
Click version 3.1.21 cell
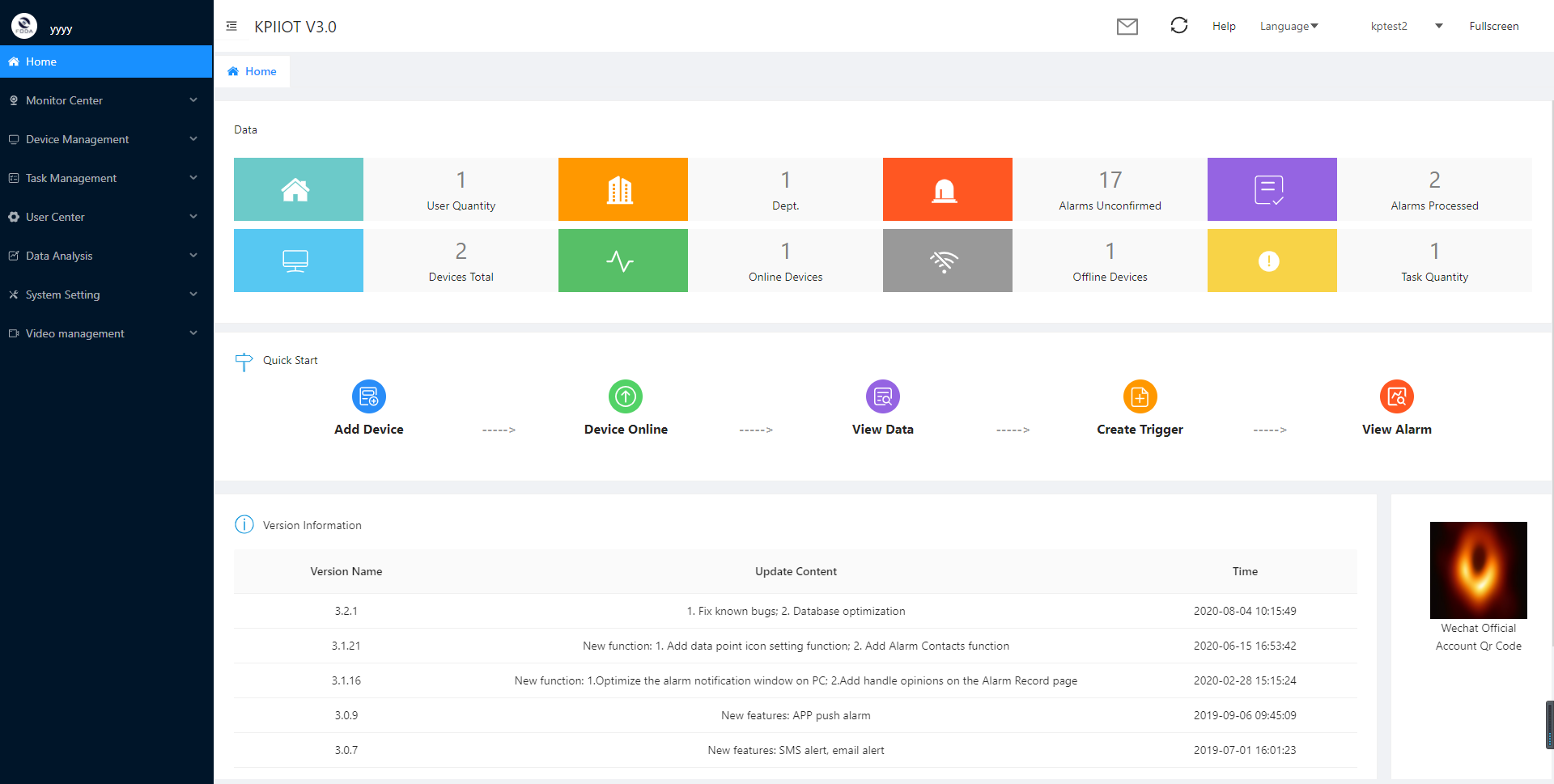pos(346,646)
